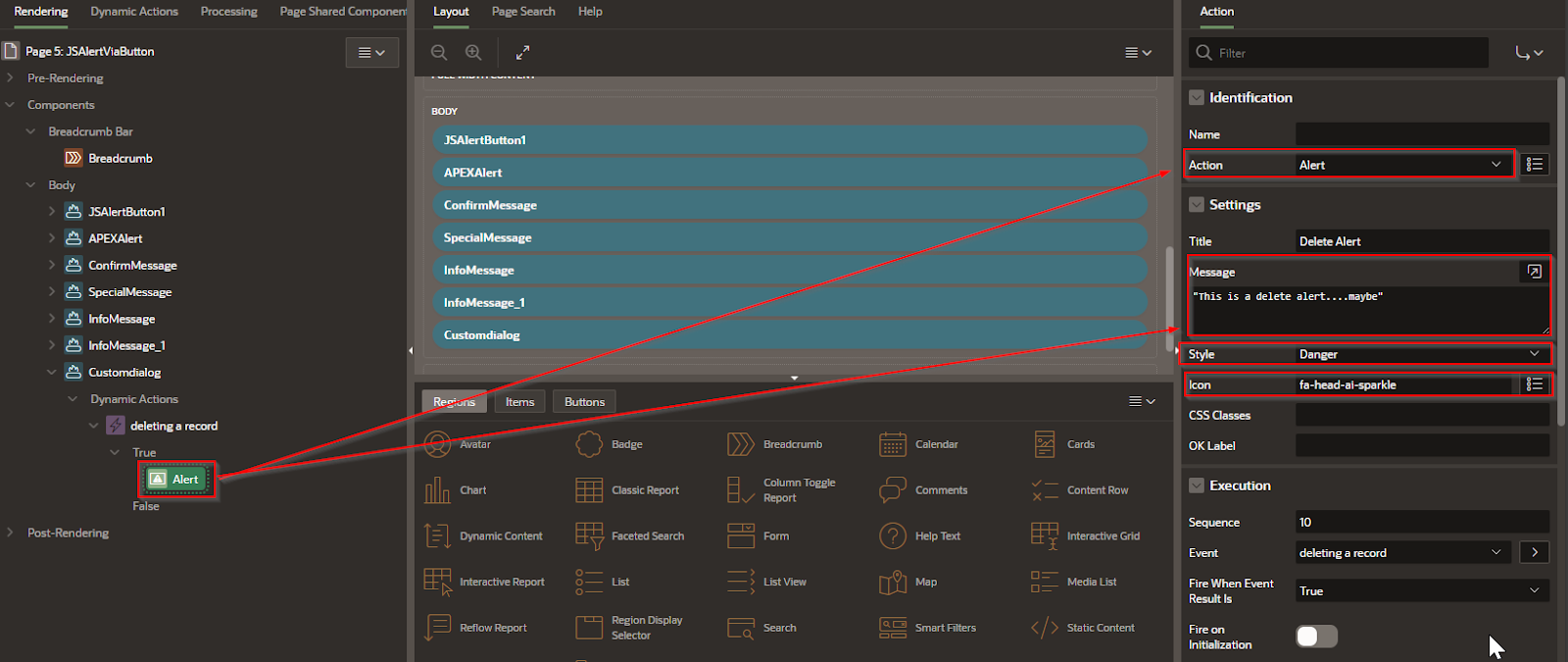Click the OK Label input field
This screenshot has width=1568, height=662.
(x=1422, y=445)
